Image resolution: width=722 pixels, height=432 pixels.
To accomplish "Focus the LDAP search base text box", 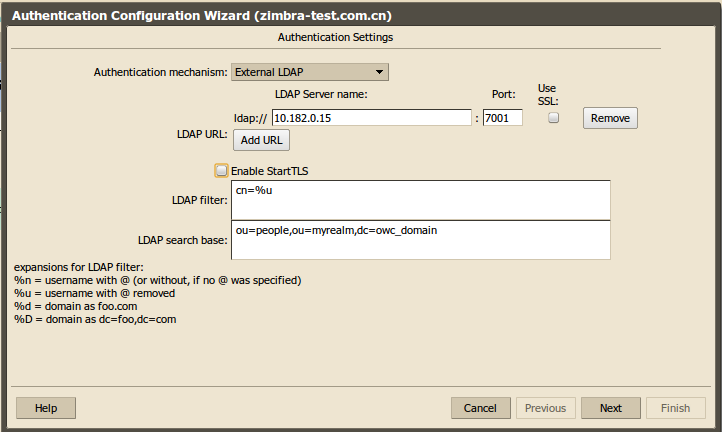I will [x=420, y=240].
